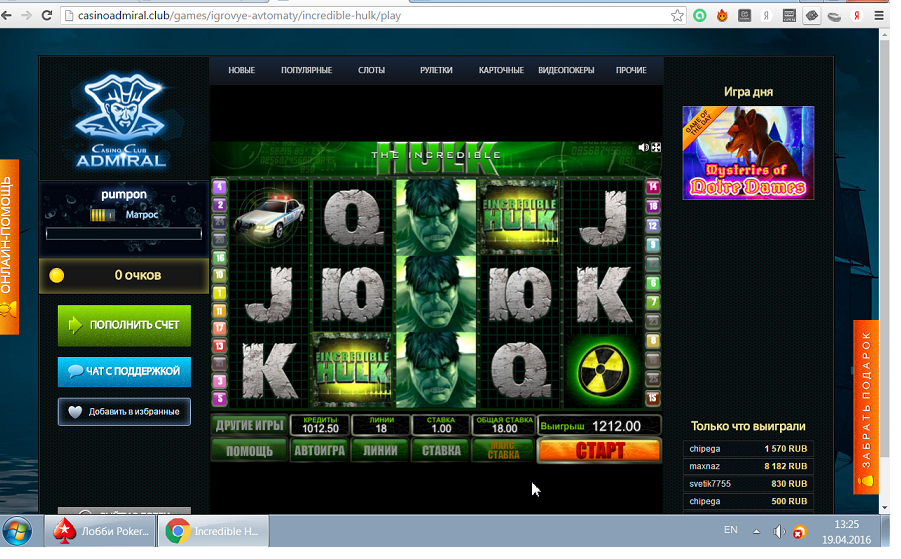The height and width of the screenshot is (559, 901).
Task: Select payline 2 indicator on left side
Action: pyautogui.click(x=220, y=205)
